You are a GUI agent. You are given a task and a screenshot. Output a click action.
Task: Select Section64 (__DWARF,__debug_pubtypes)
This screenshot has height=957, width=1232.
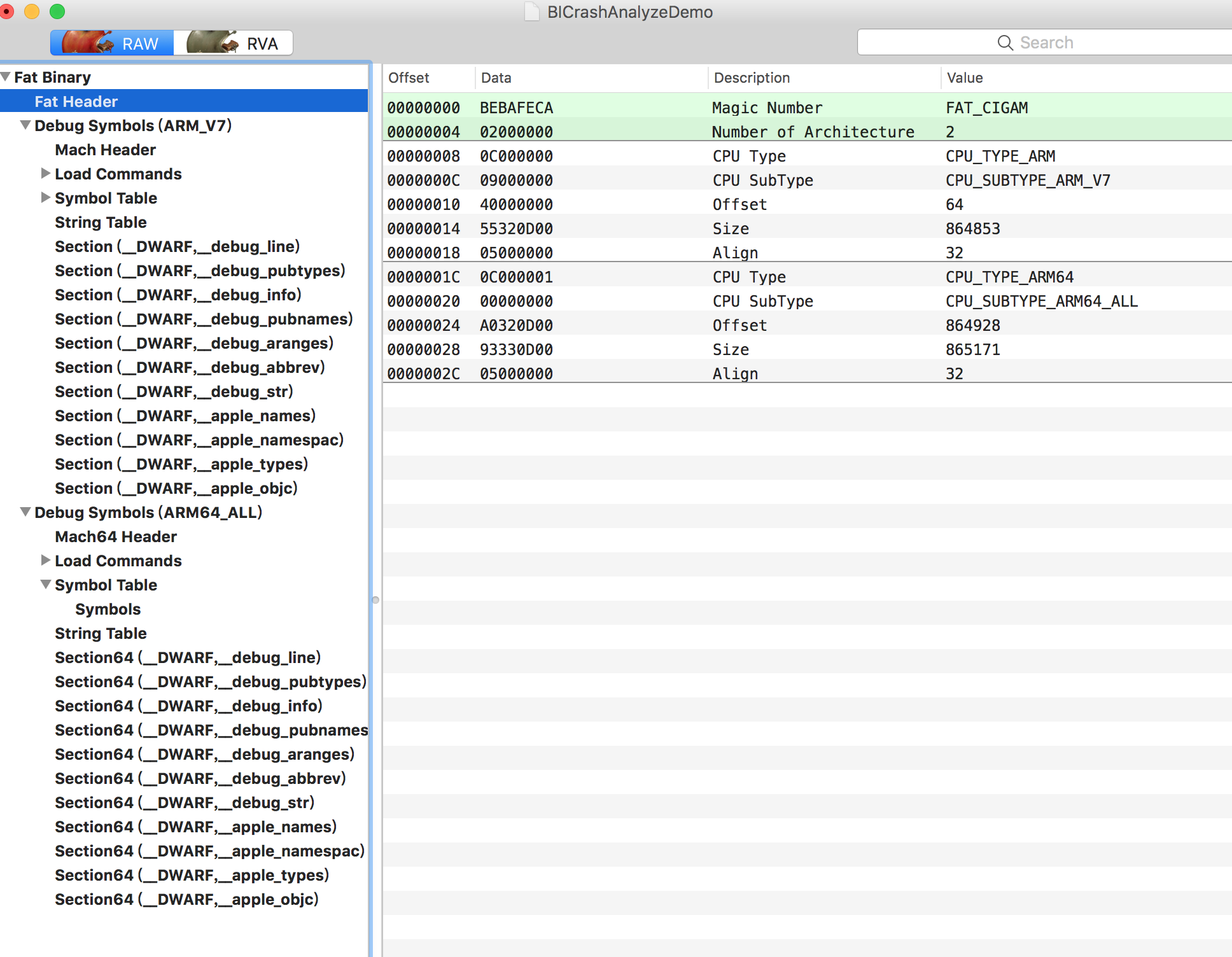211,681
